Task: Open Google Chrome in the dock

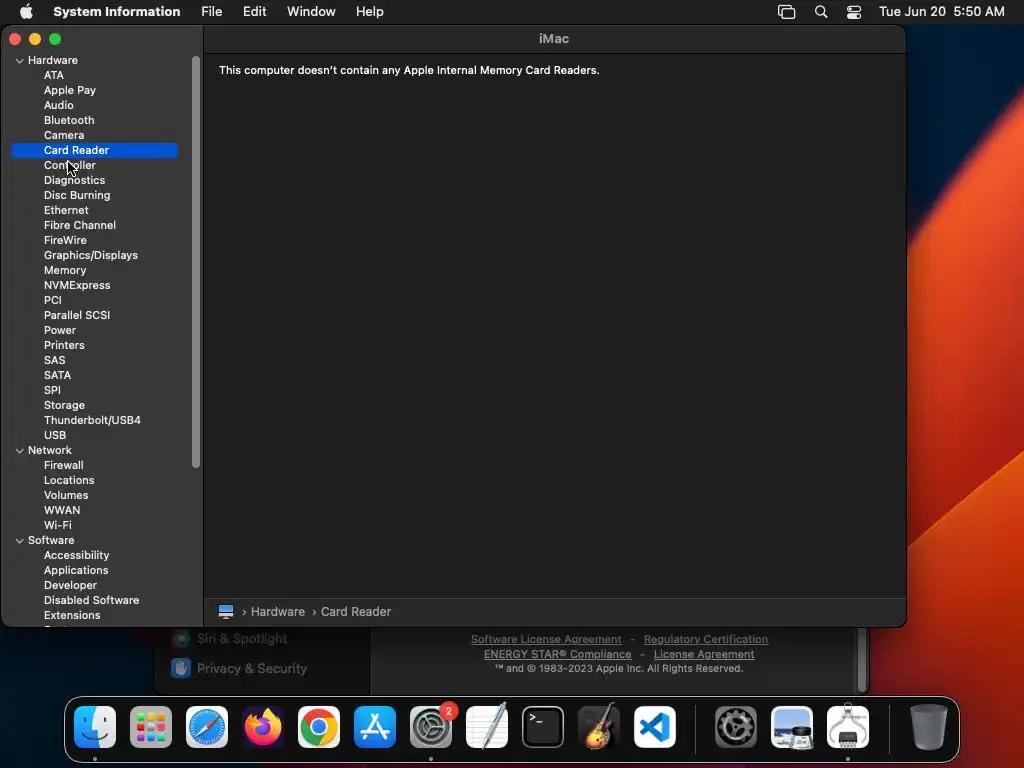Action: [x=319, y=727]
